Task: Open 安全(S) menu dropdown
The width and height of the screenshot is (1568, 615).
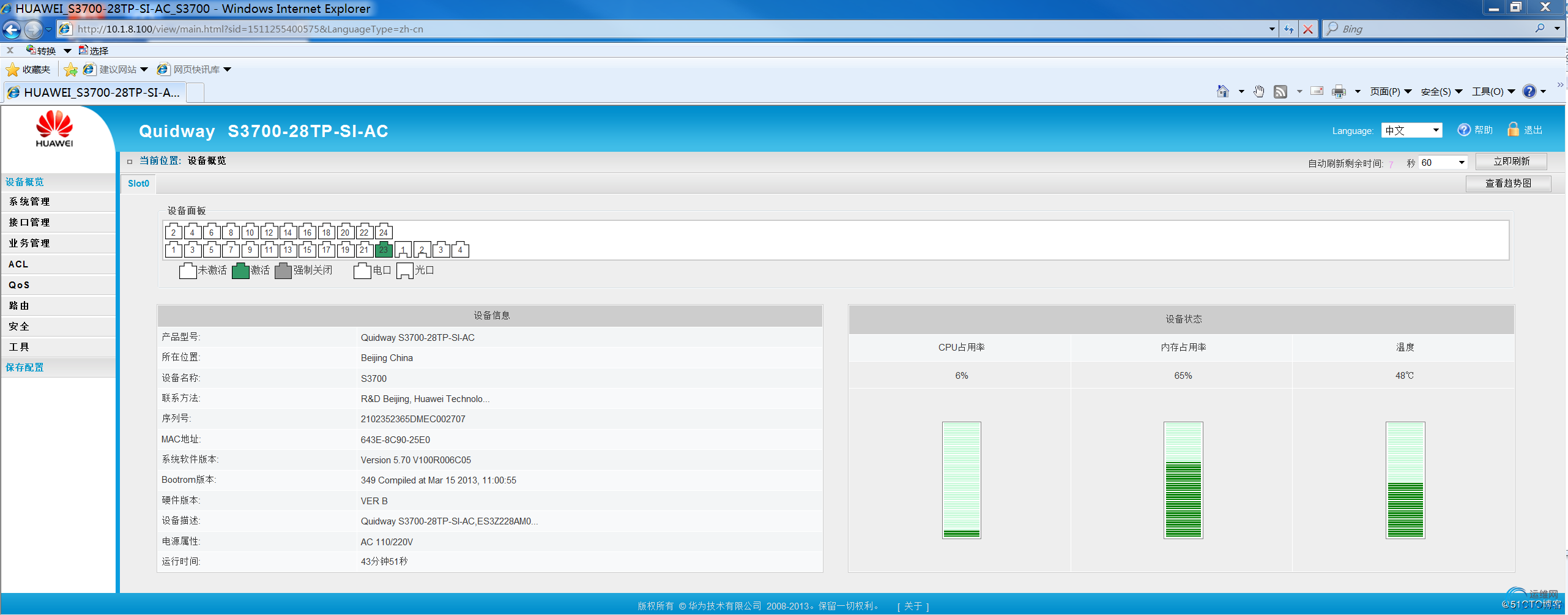Action: pyautogui.click(x=1441, y=91)
